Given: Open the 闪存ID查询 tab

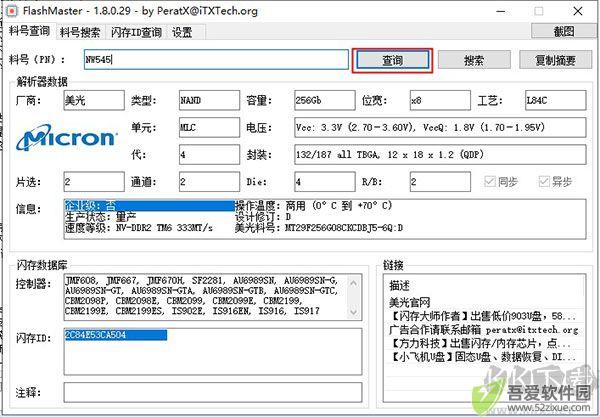Looking at the screenshot, I should (x=136, y=33).
